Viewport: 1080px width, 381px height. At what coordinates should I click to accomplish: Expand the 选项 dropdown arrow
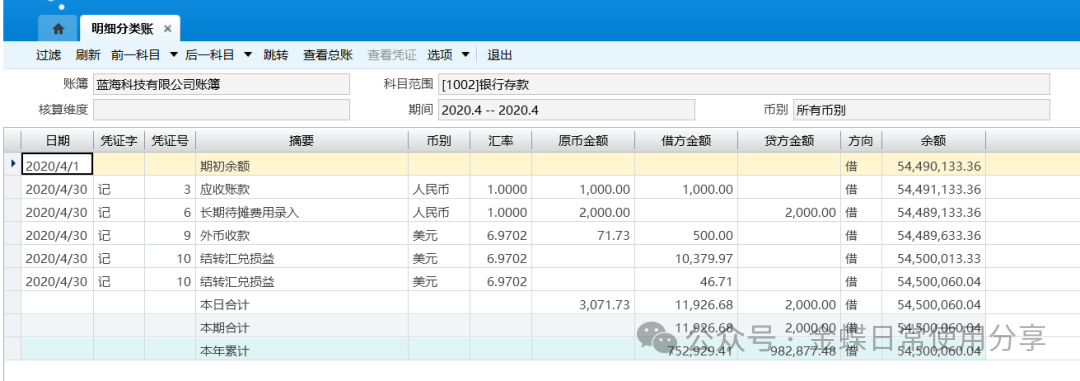(x=465, y=55)
